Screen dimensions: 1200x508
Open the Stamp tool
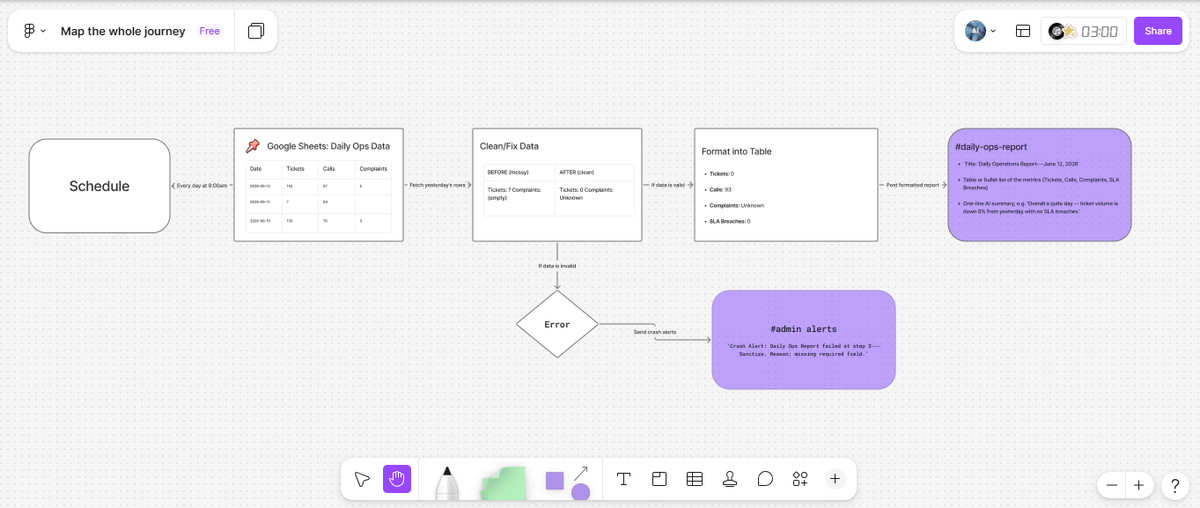tap(730, 480)
